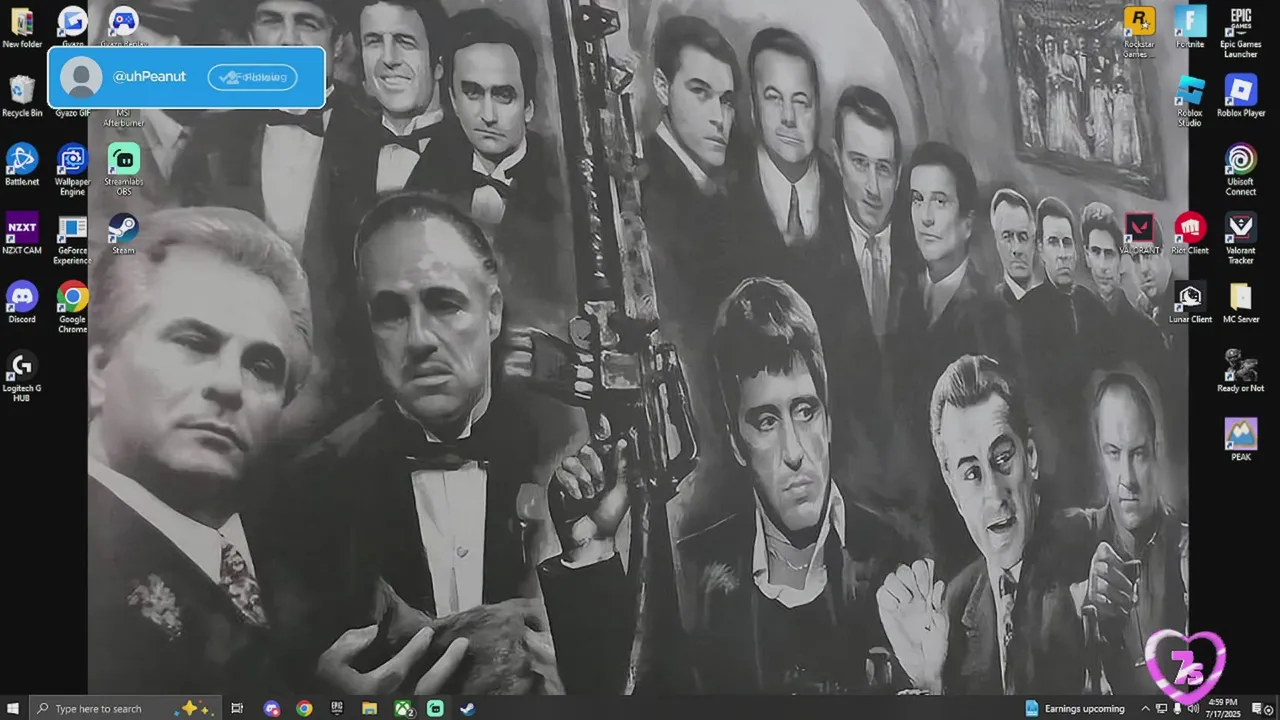The image size is (1280, 720).
Task: Open network status in system tray
Action: (x=1162, y=708)
